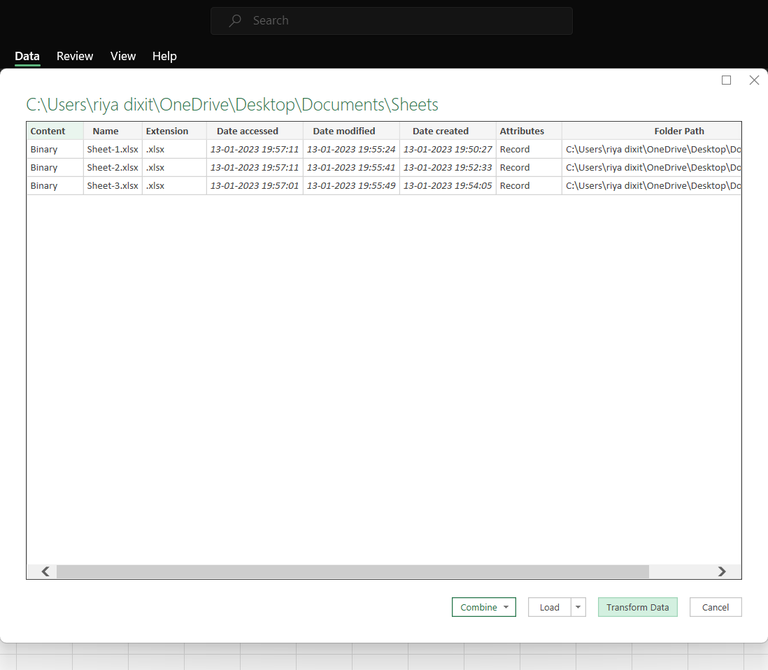The image size is (768, 670).
Task: Select the Extension column header
Action: 174,131
